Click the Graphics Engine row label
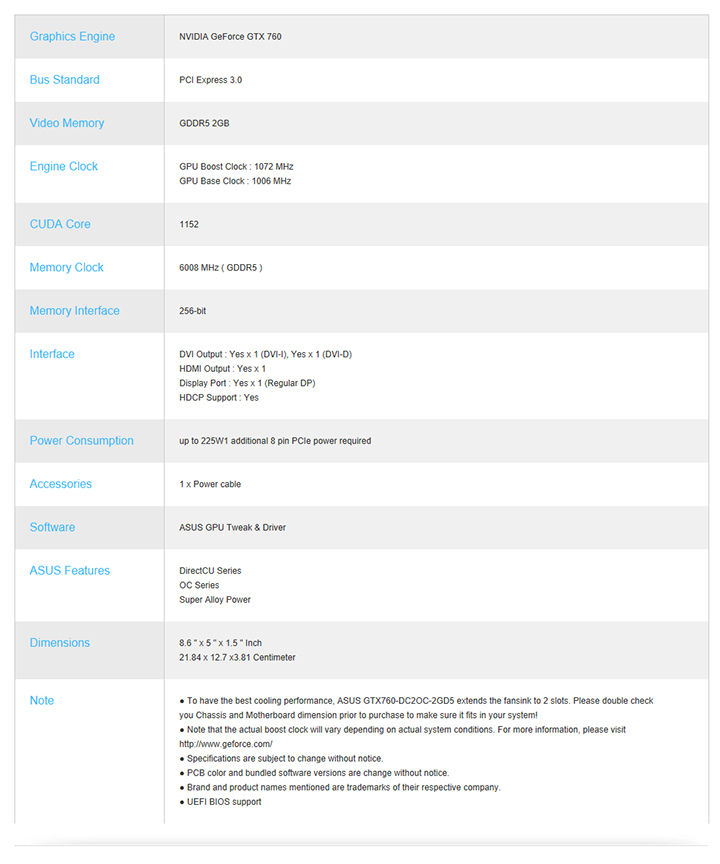Screen dimensions: 720x864 point(72,37)
